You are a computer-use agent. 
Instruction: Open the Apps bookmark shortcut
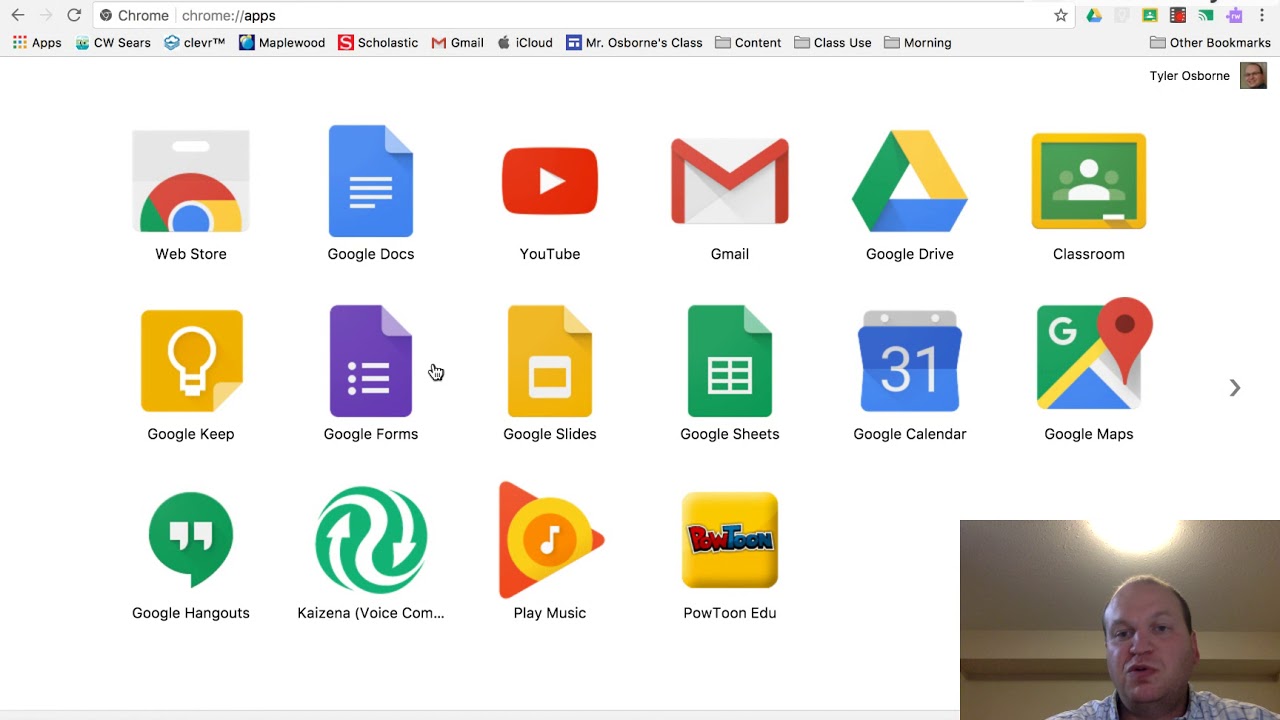pos(37,43)
